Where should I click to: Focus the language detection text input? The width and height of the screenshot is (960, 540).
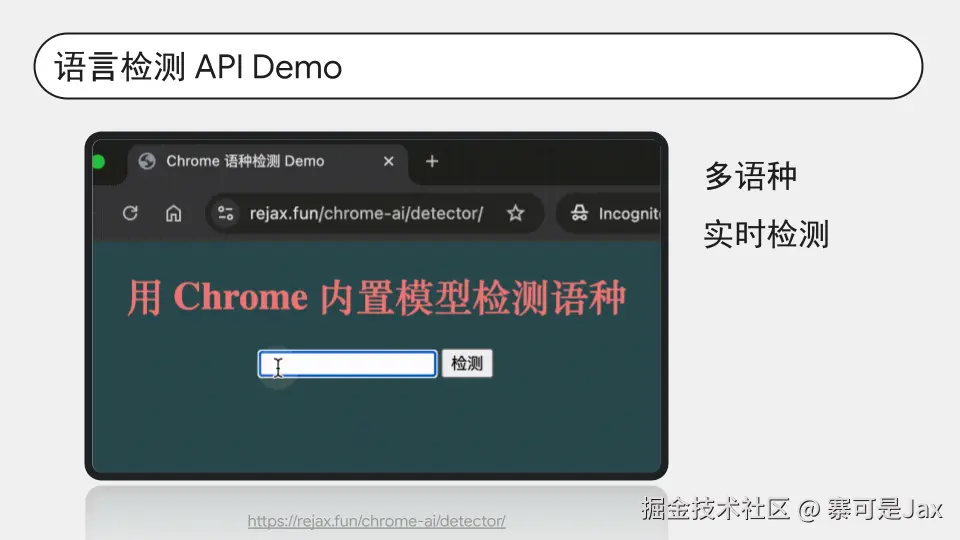(347, 364)
